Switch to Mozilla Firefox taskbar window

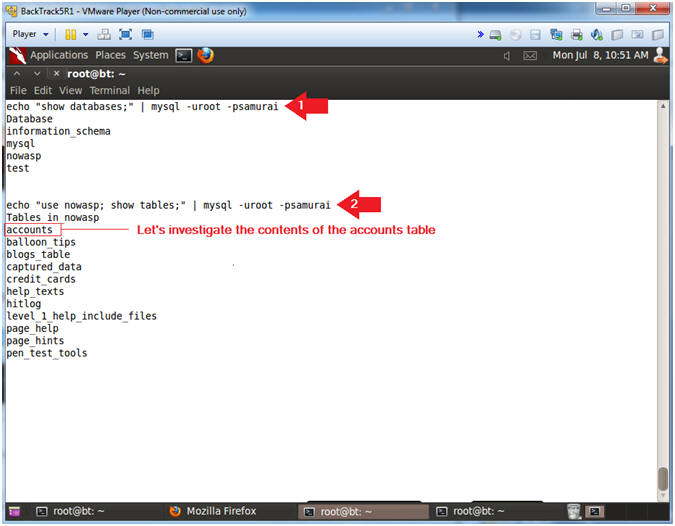(213, 511)
